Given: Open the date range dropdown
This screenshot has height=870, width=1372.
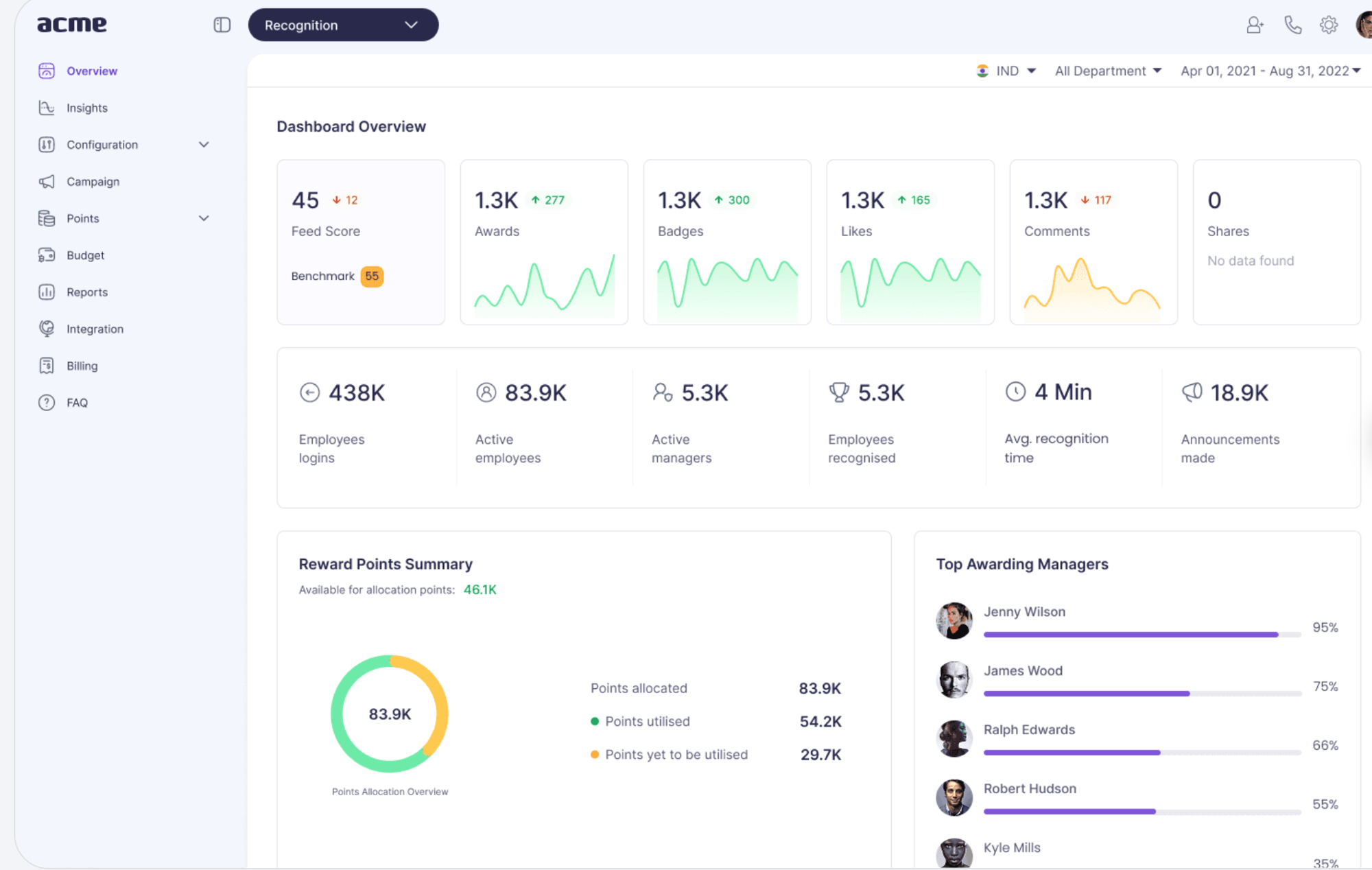Looking at the screenshot, I should tap(1270, 71).
